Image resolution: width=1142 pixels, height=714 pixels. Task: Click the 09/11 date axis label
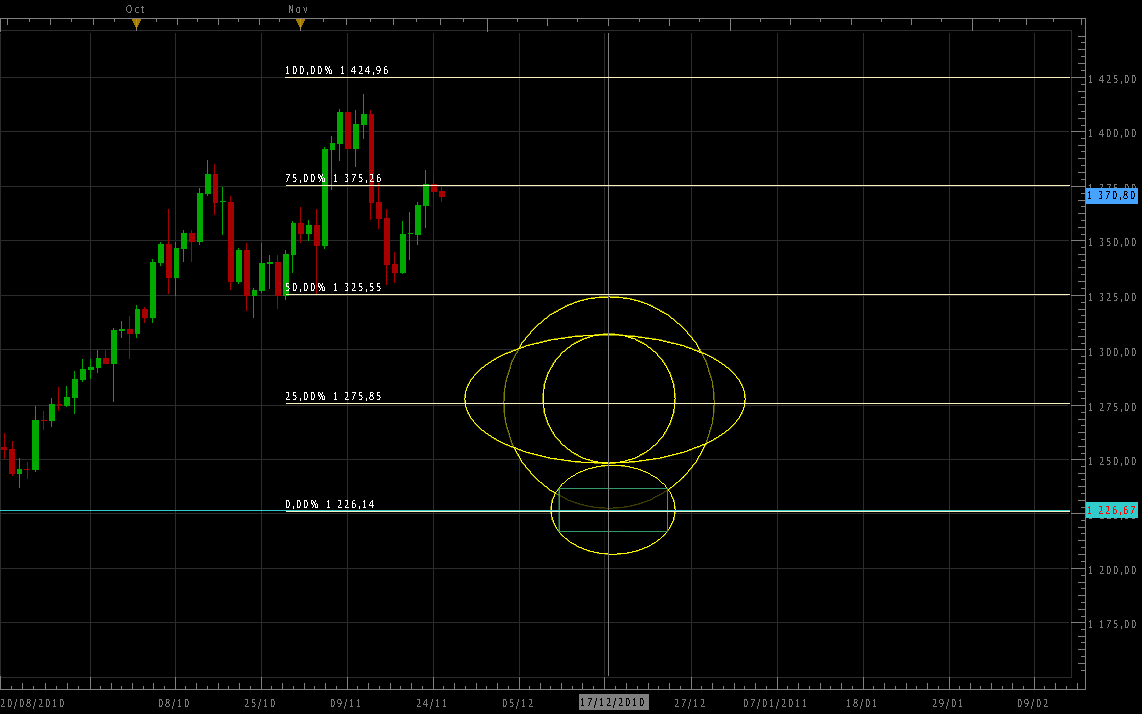[346, 704]
